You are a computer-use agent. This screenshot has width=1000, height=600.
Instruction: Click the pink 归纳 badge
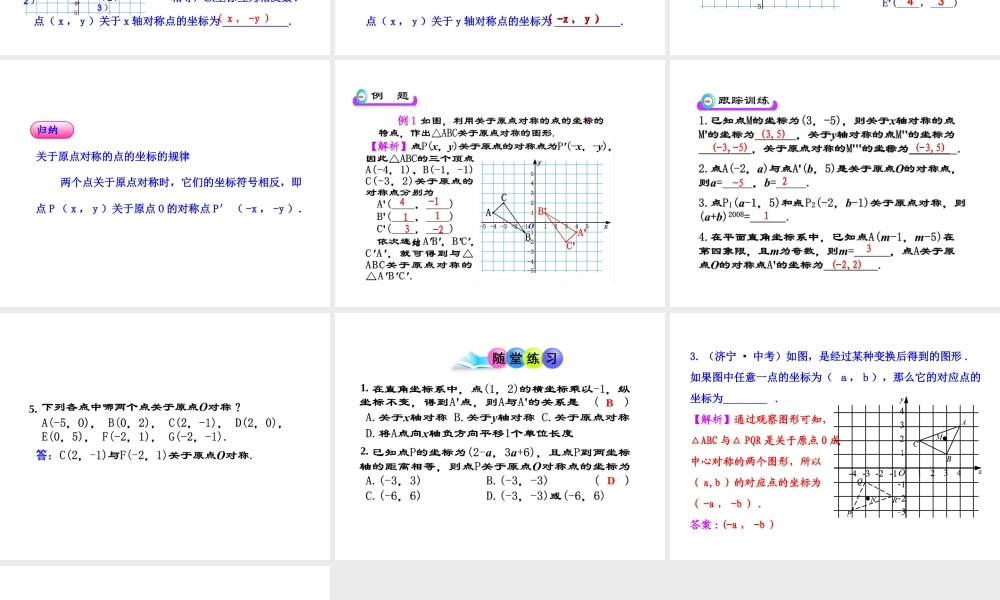50,130
